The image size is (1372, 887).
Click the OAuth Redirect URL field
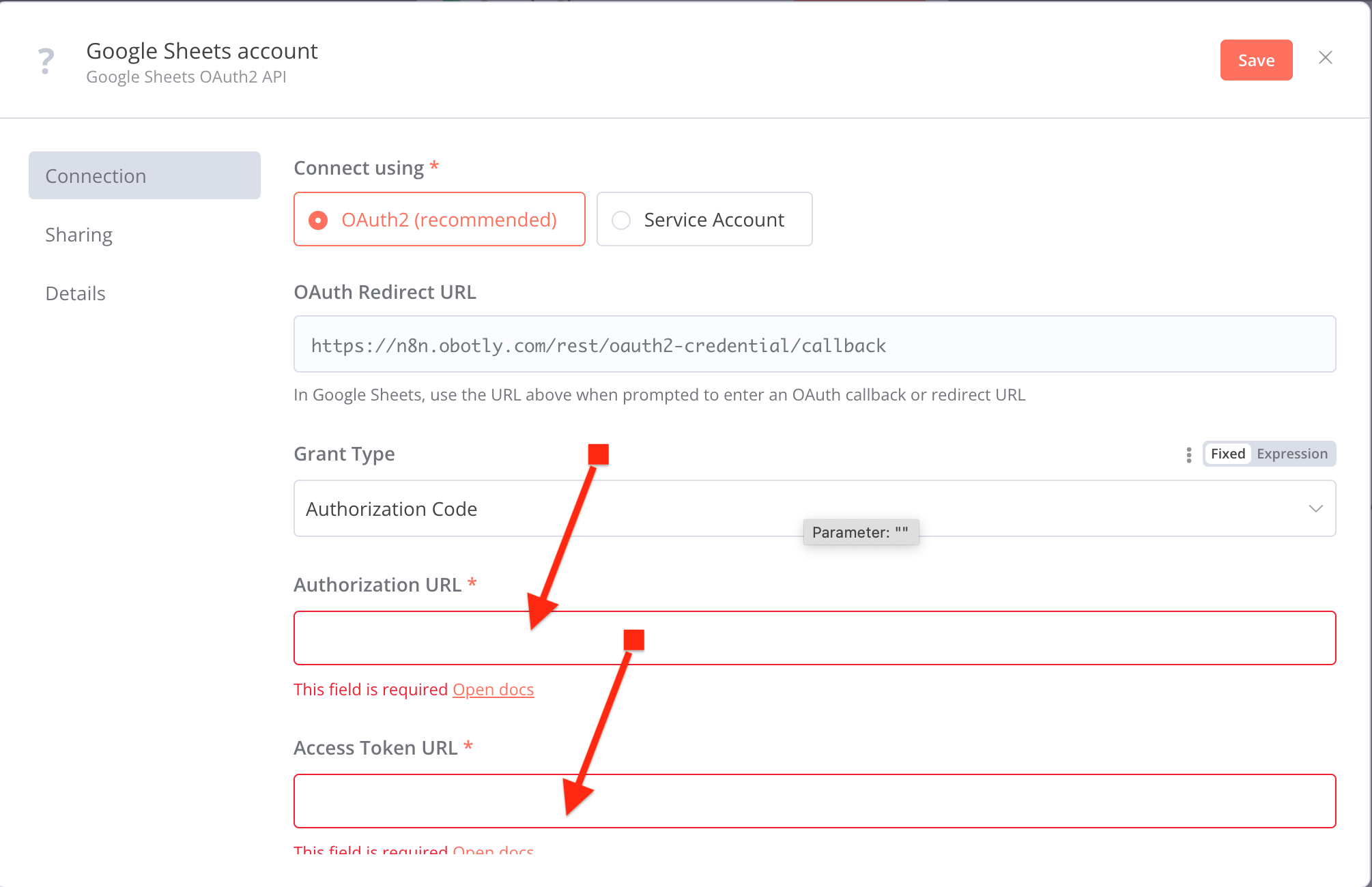[814, 345]
